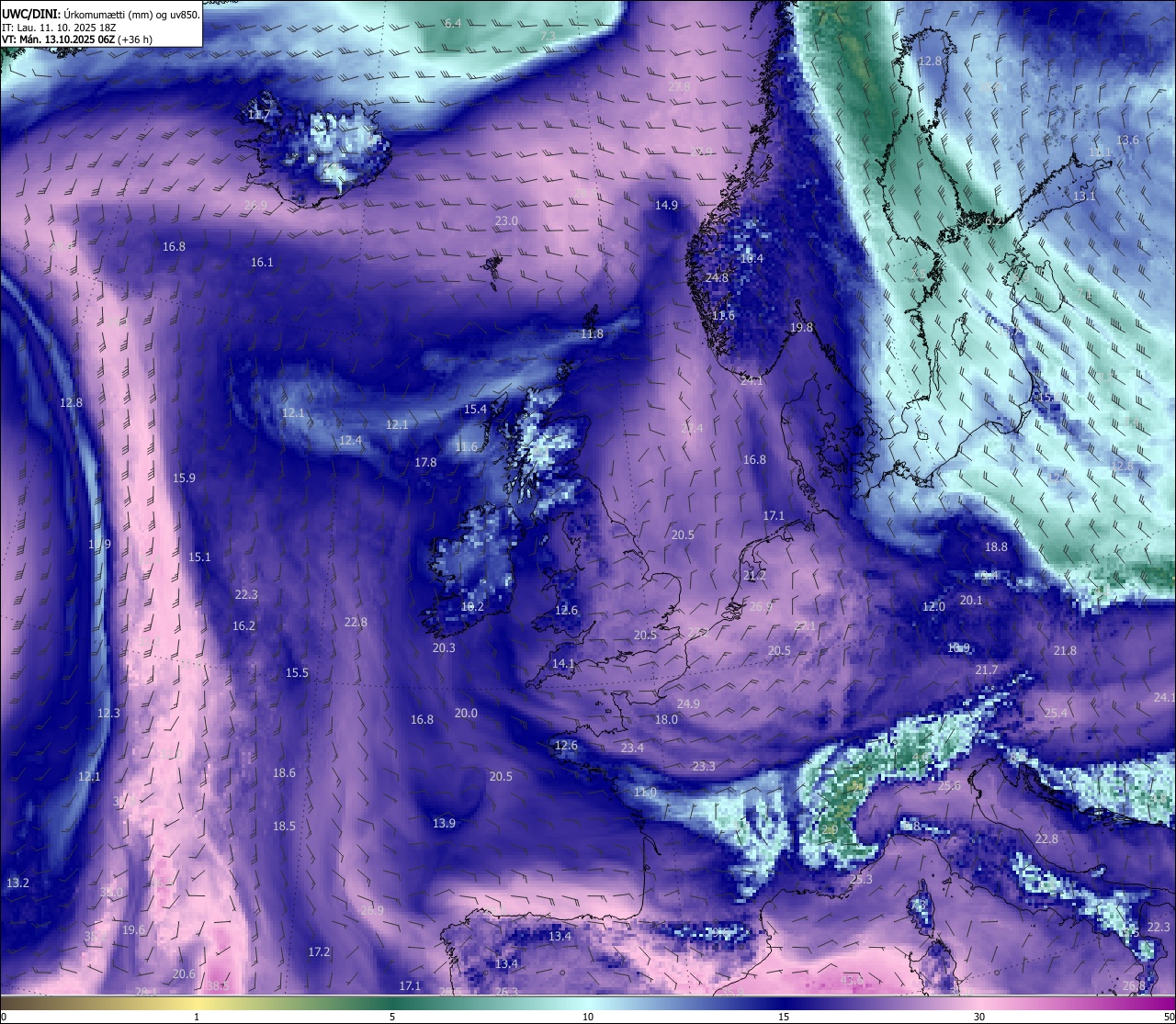Select the '21.2' value label
Viewport: 1176px width, 1024px height.
click(754, 575)
